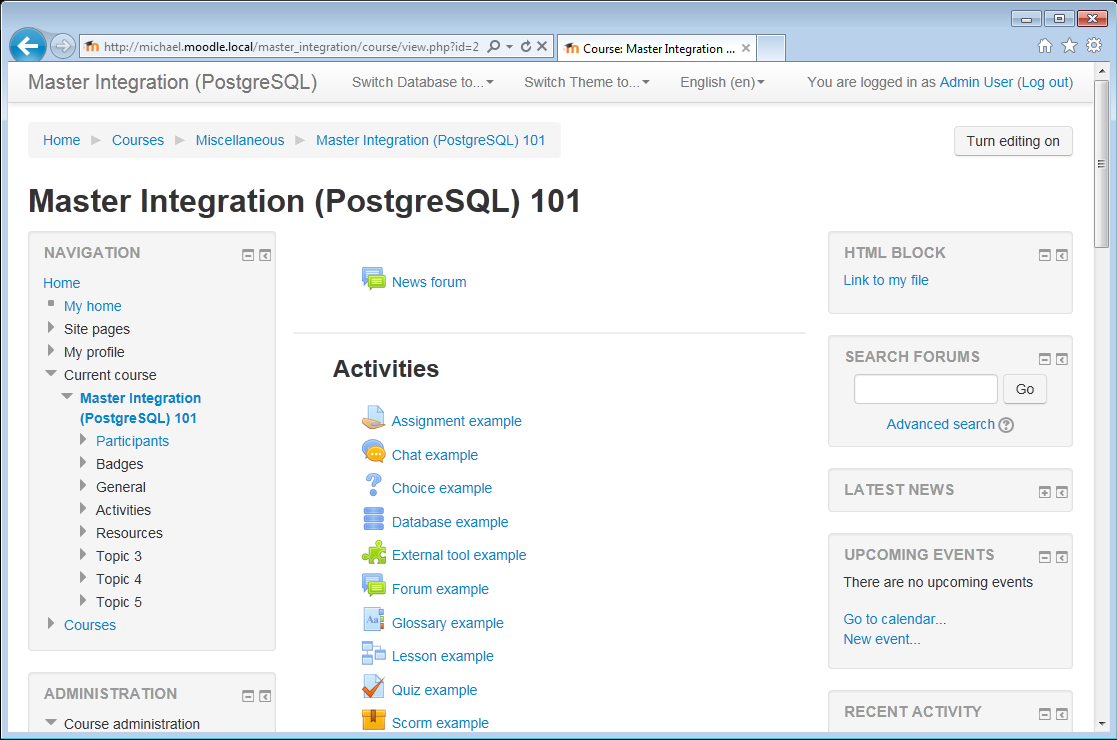
Task: Dock the Search Forums block
Action: [1061, 359]
